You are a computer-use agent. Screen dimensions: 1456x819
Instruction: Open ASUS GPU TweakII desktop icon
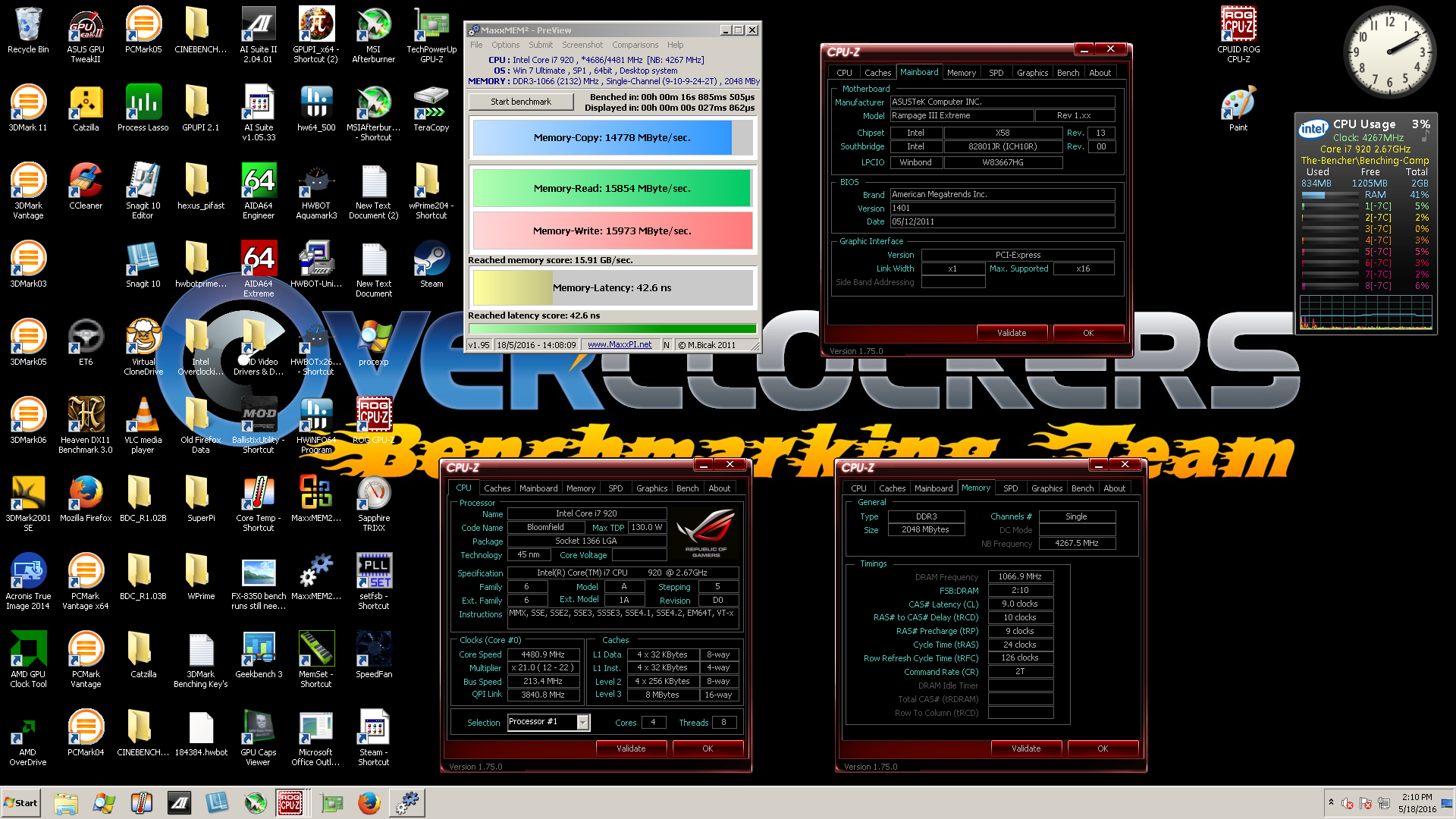[86, 35]
